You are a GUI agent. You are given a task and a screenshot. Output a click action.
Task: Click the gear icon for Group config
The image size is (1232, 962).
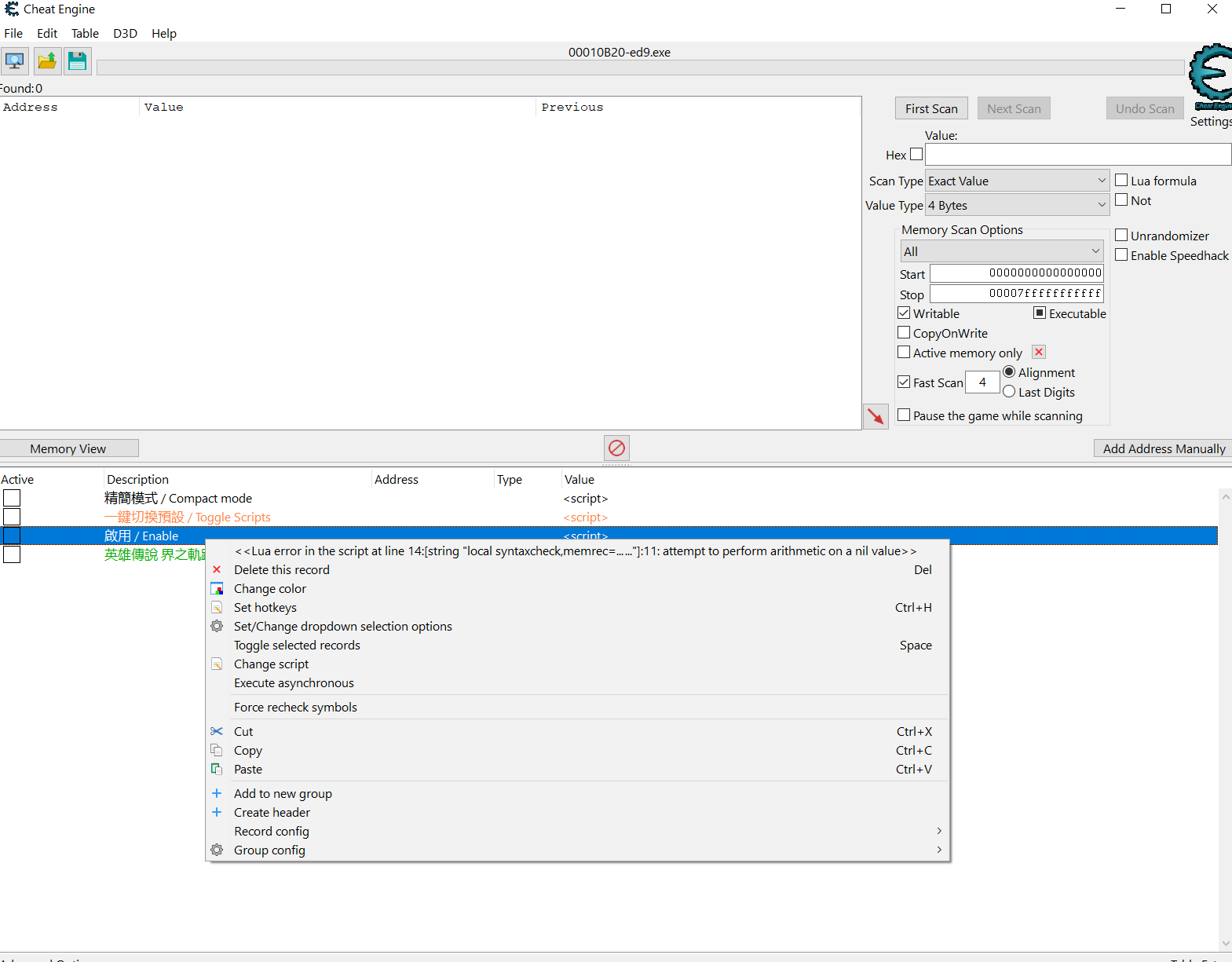coord(217,850)
